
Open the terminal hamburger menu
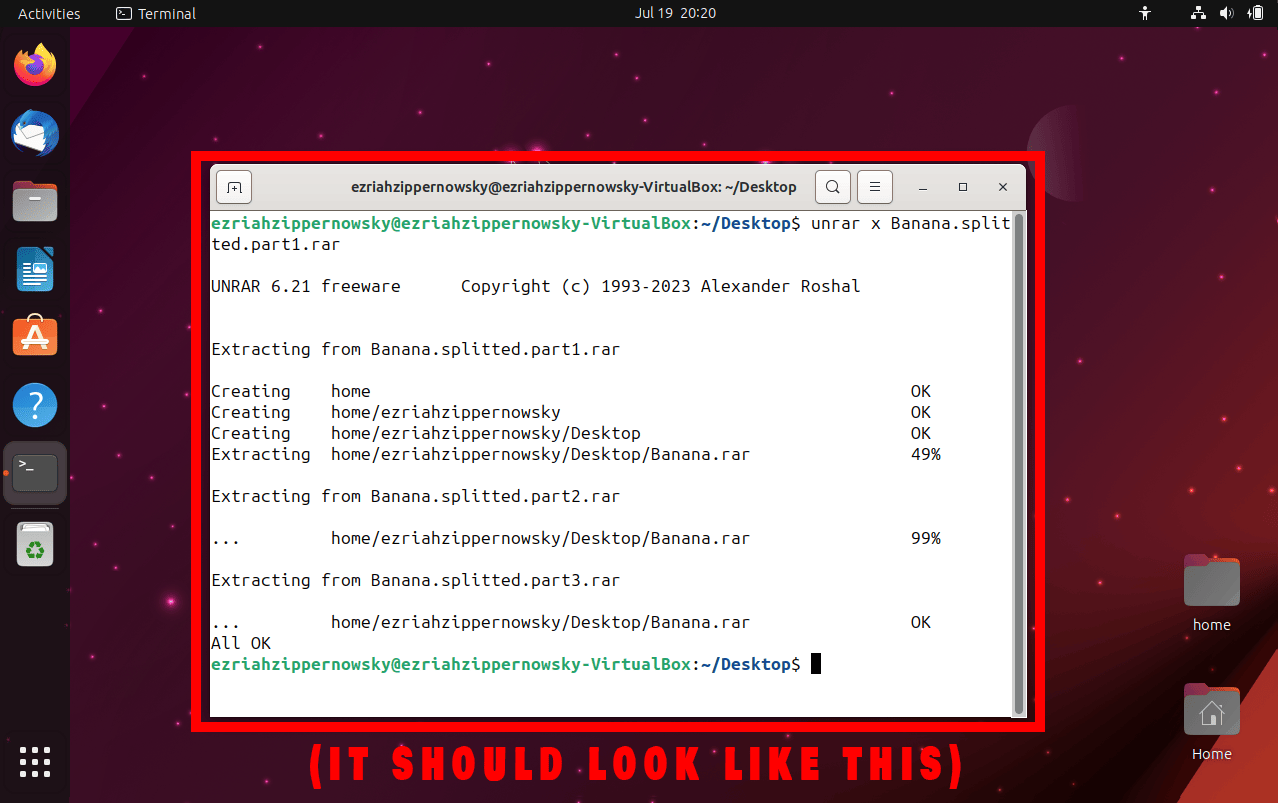pos(873,186)
